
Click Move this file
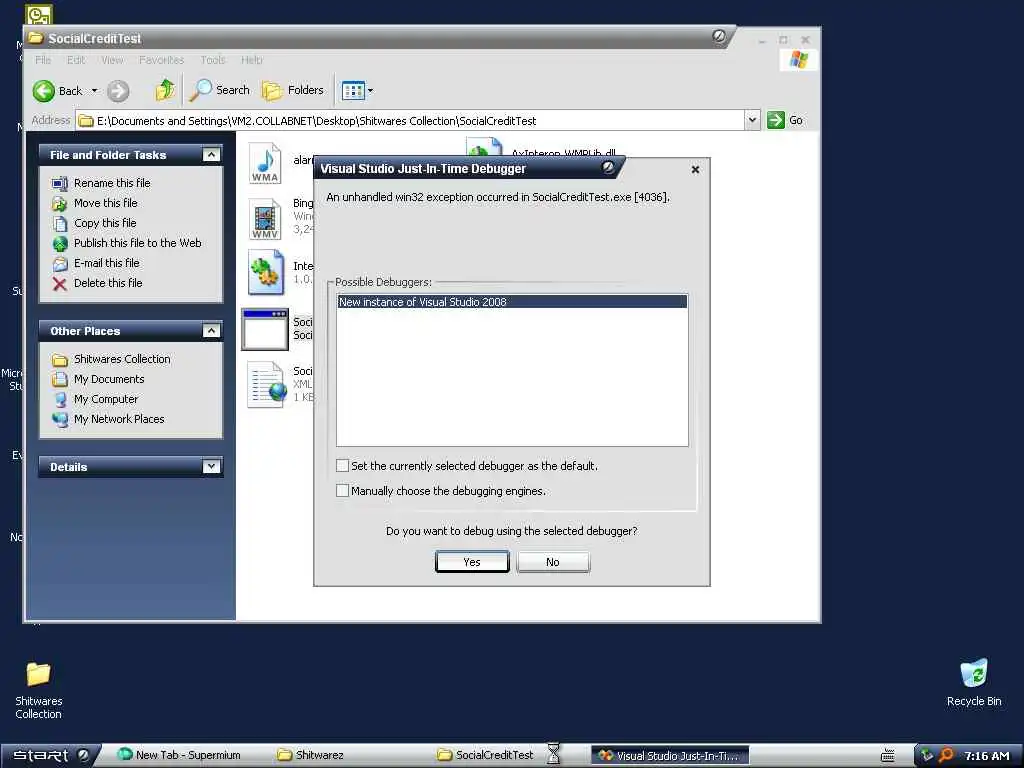click(x=106, y=203)
